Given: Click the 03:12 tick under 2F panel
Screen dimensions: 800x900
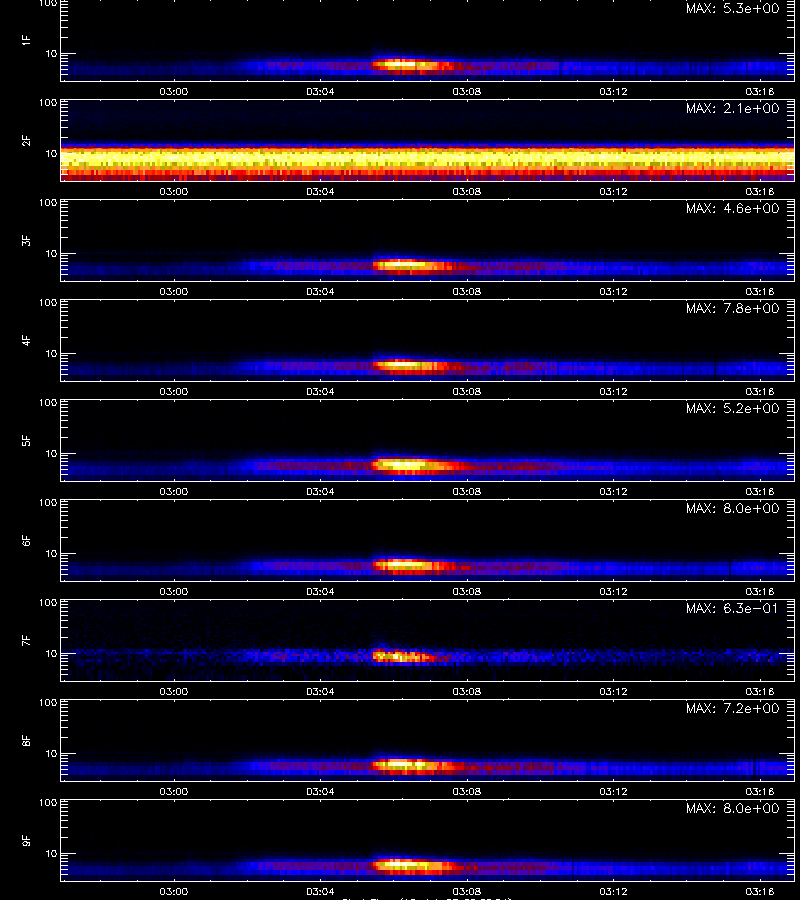Looking at the screenshot, I should pyautogui.click(x=613, y=192).
